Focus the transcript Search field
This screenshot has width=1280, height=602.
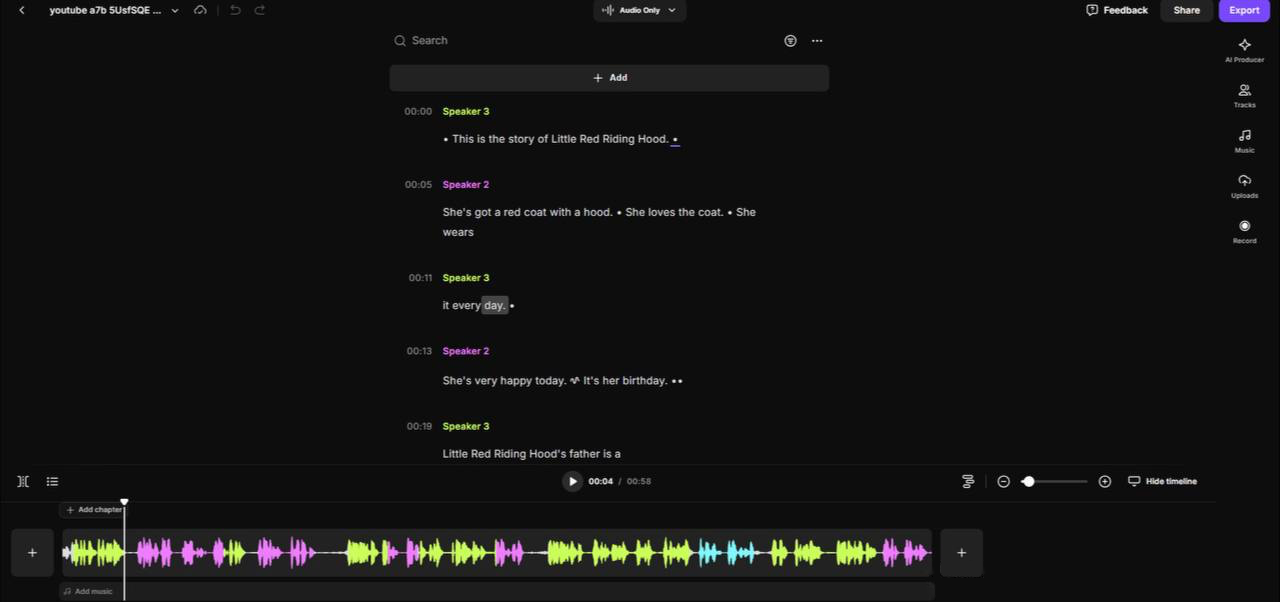tap(580, 41)
